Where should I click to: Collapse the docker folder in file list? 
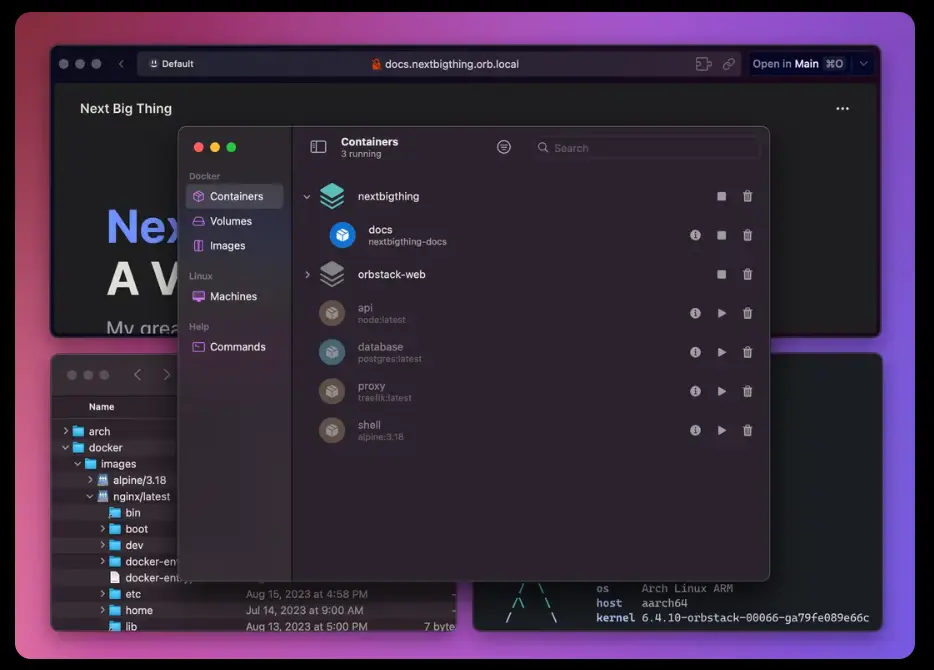[x=66, y=447]
